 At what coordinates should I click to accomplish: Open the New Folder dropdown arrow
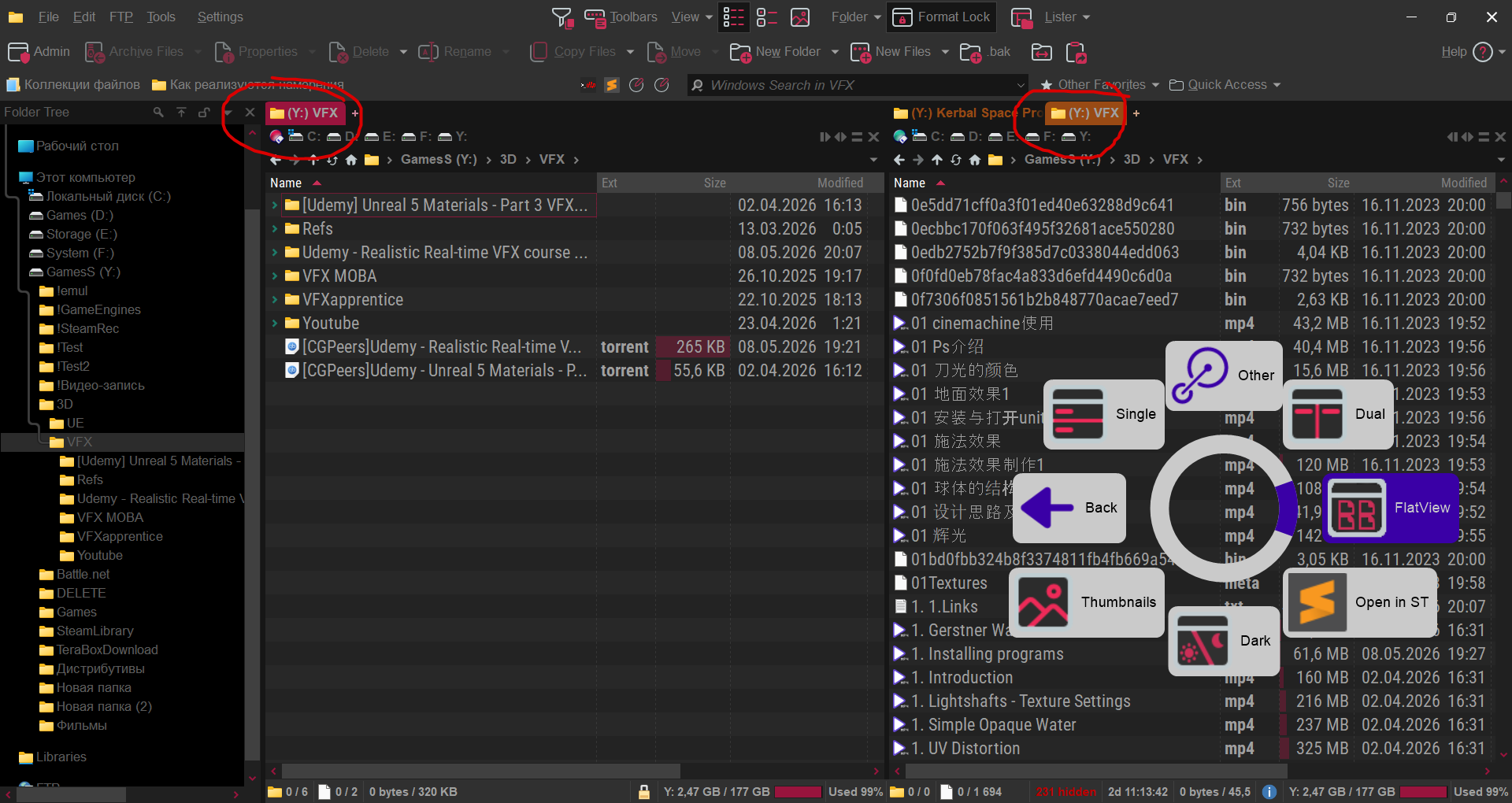coord(835,52)
